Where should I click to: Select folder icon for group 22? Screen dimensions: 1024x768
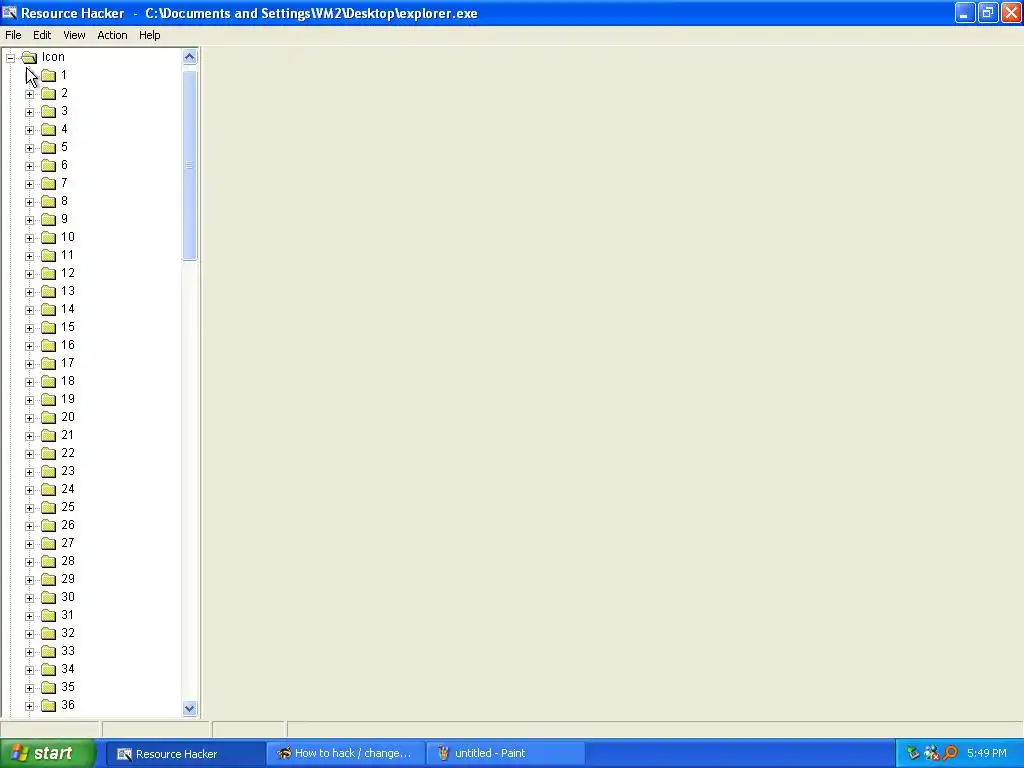[x=48, y=453]
